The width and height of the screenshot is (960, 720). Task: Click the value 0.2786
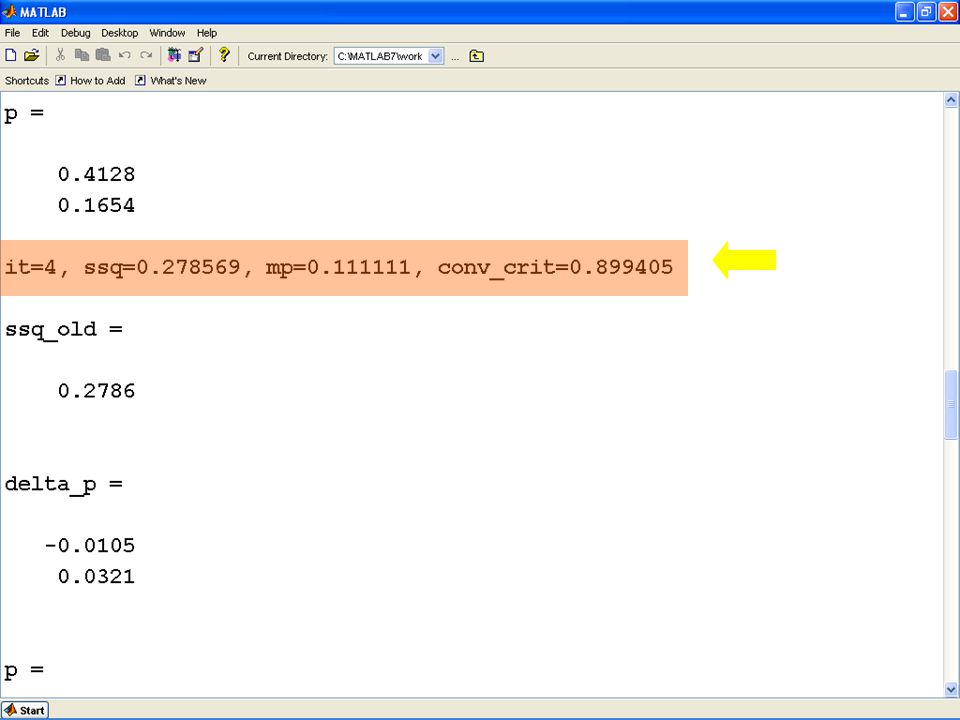(96, 391)
